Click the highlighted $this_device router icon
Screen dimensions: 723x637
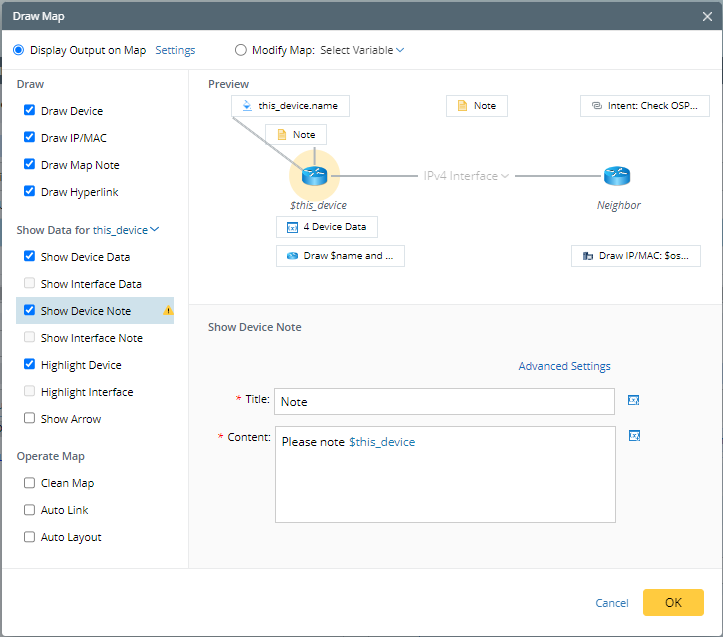pos(315,176)
